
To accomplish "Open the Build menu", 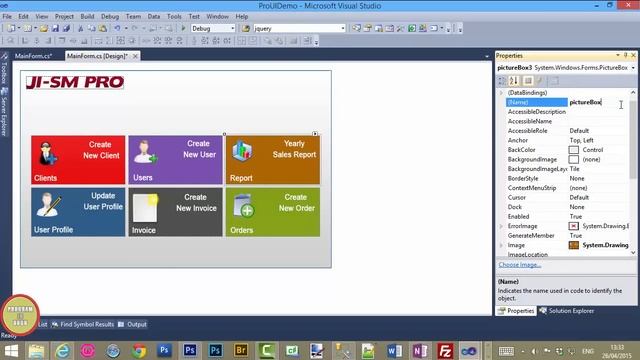I will (x=87, y=16).
